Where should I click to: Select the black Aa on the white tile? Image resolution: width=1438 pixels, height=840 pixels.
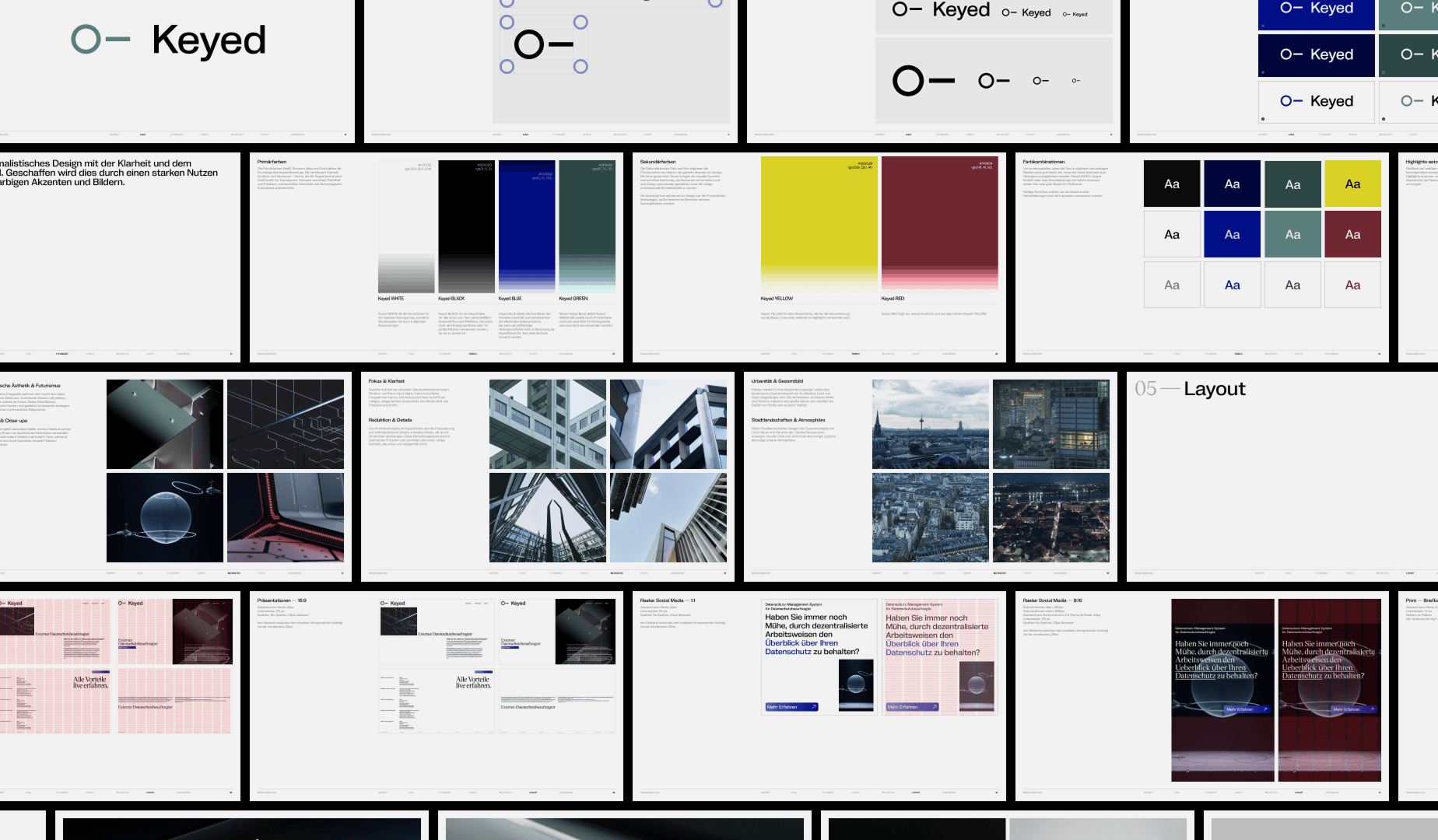pos(1172,235)
